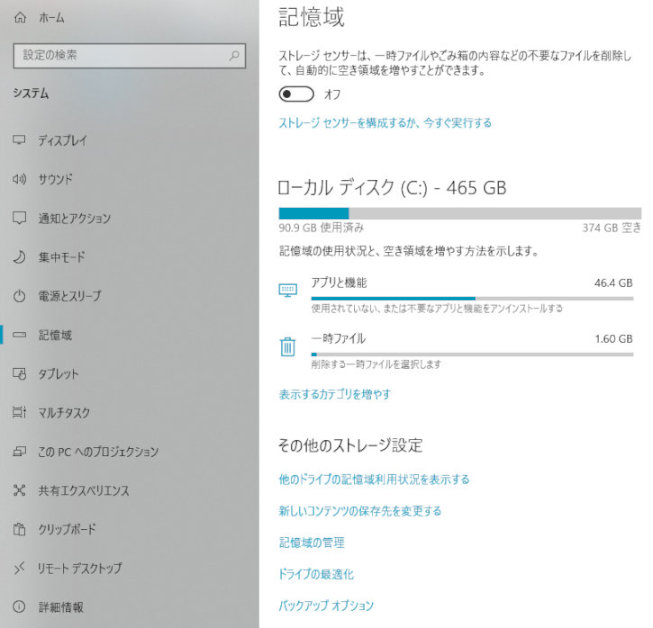Open このPCへのプロジェクション settings
The height and width of the screenshot is (628, 653).
pos(98,451)
